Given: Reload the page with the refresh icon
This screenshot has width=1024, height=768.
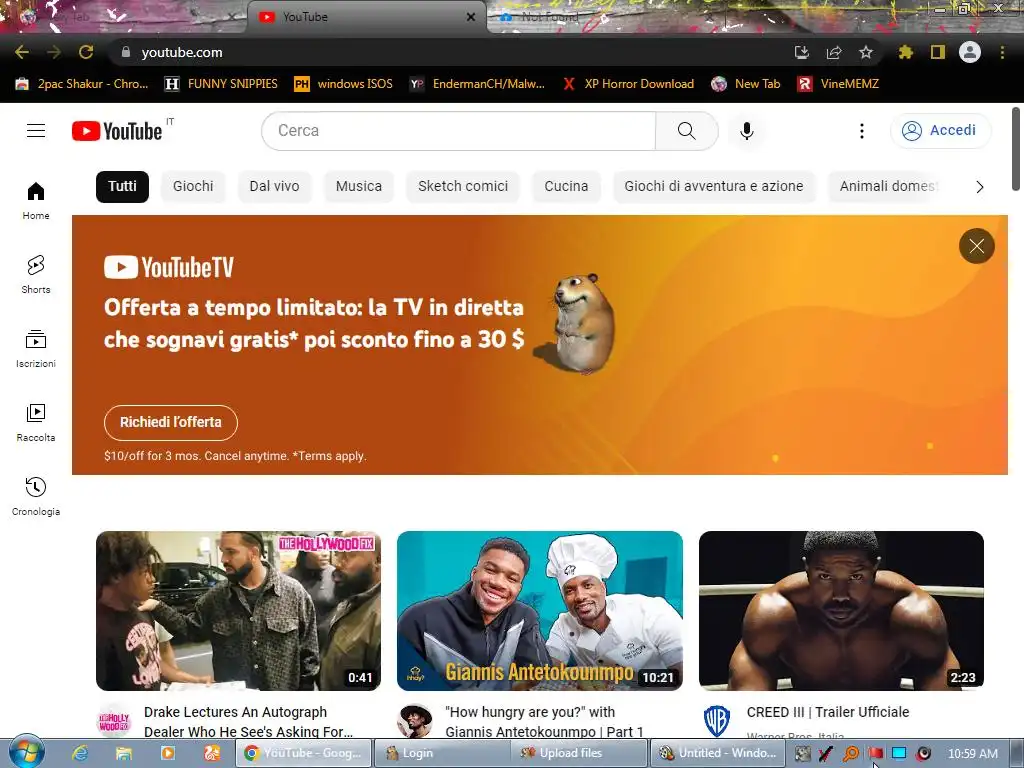Looking at the screenshot, I should click(x=86, y=52).
